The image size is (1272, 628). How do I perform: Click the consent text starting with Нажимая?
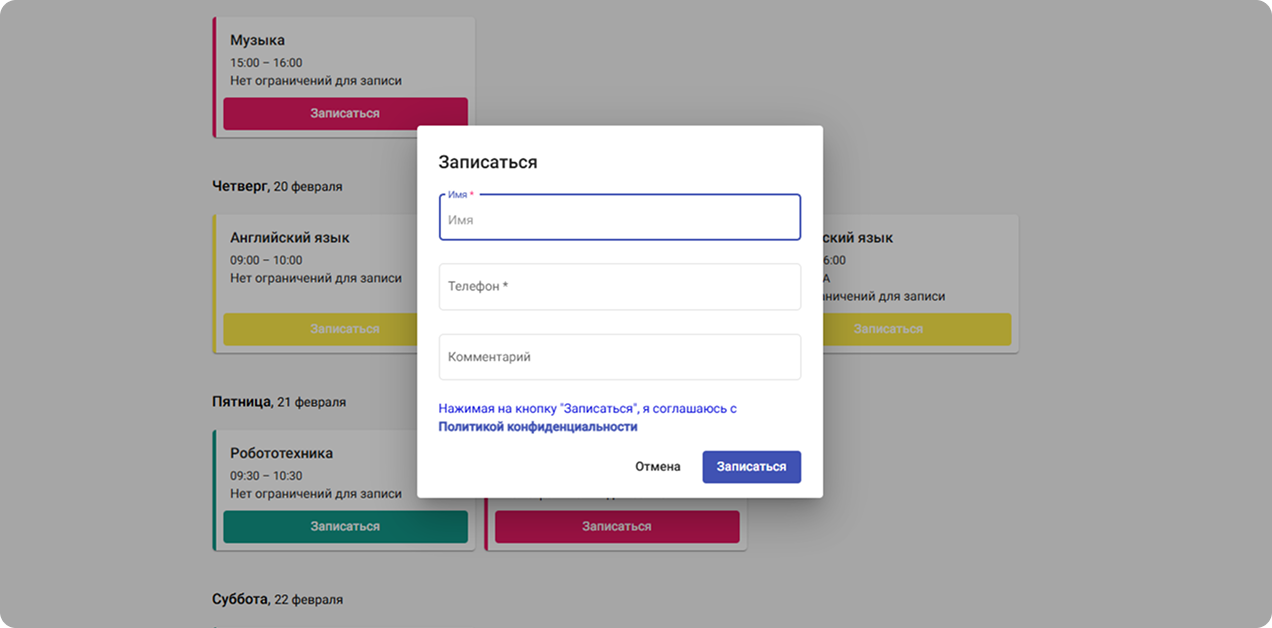tap(587, 409)
